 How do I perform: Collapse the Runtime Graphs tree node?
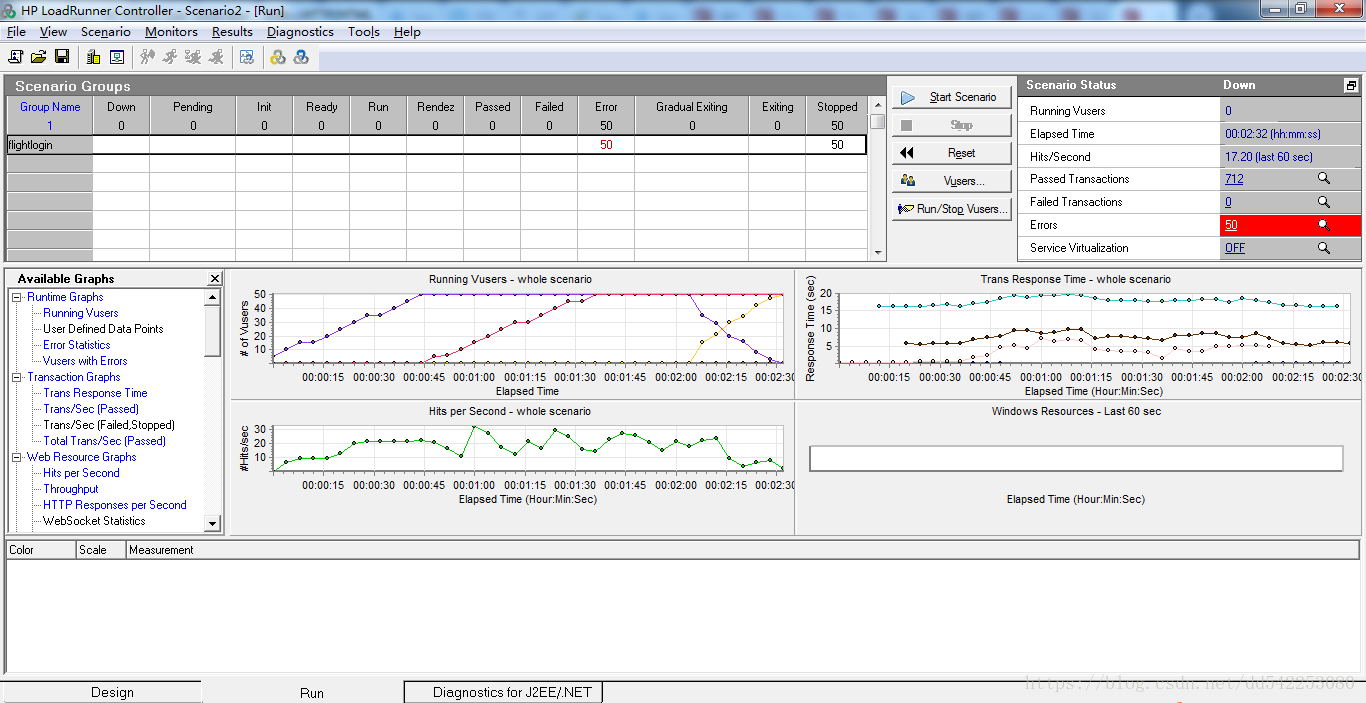(x=17, y=297)
